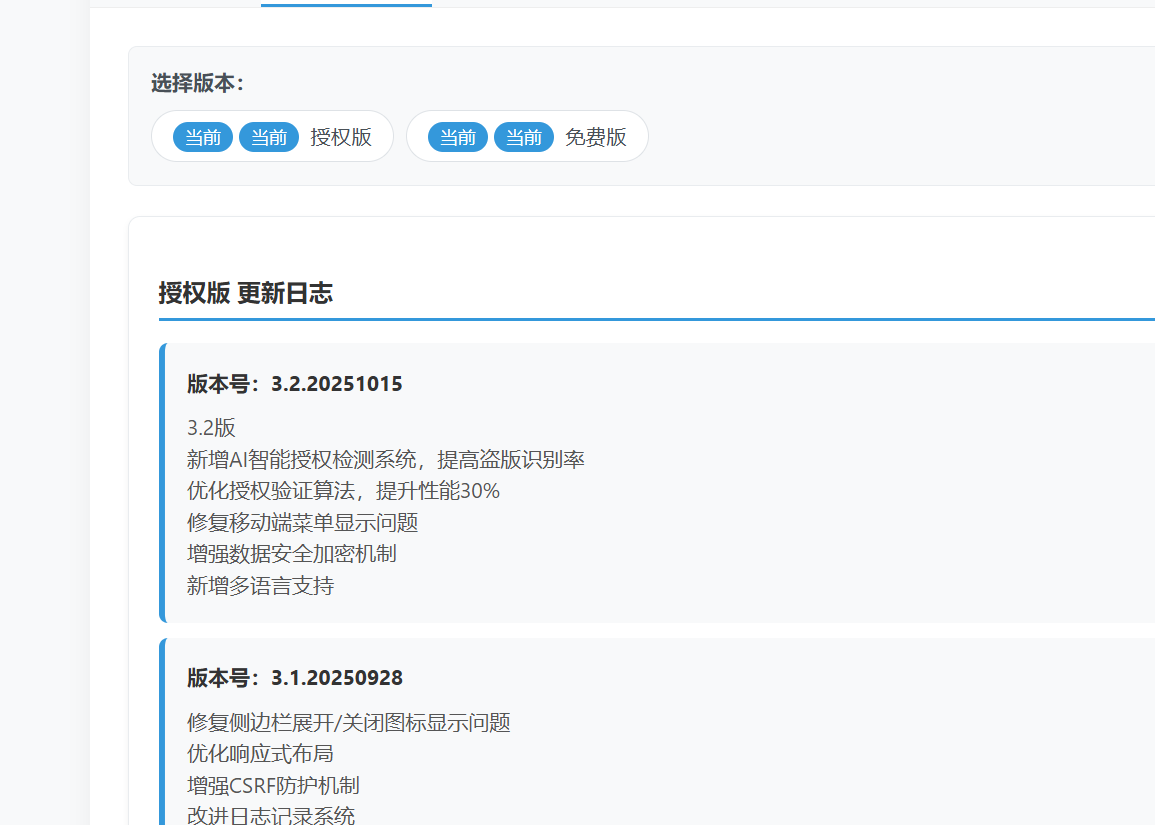
Task: Click 增强数据安全加密机制 line
Action: coord(292,554)
